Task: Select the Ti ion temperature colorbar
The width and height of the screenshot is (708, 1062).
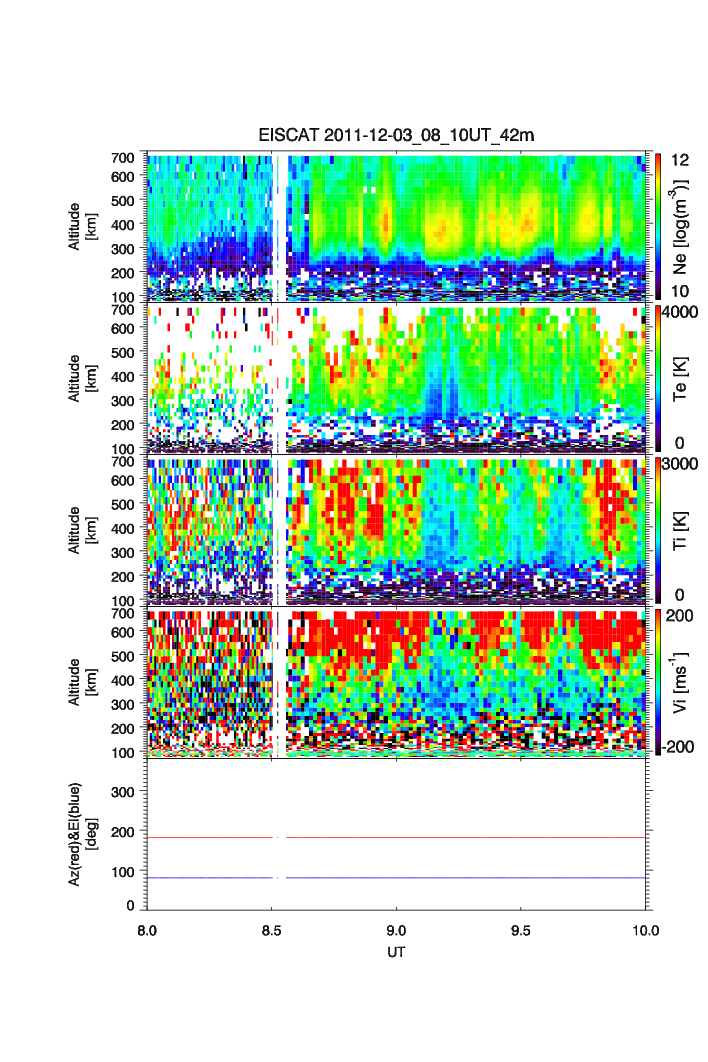Action: [x=656, y=530]
